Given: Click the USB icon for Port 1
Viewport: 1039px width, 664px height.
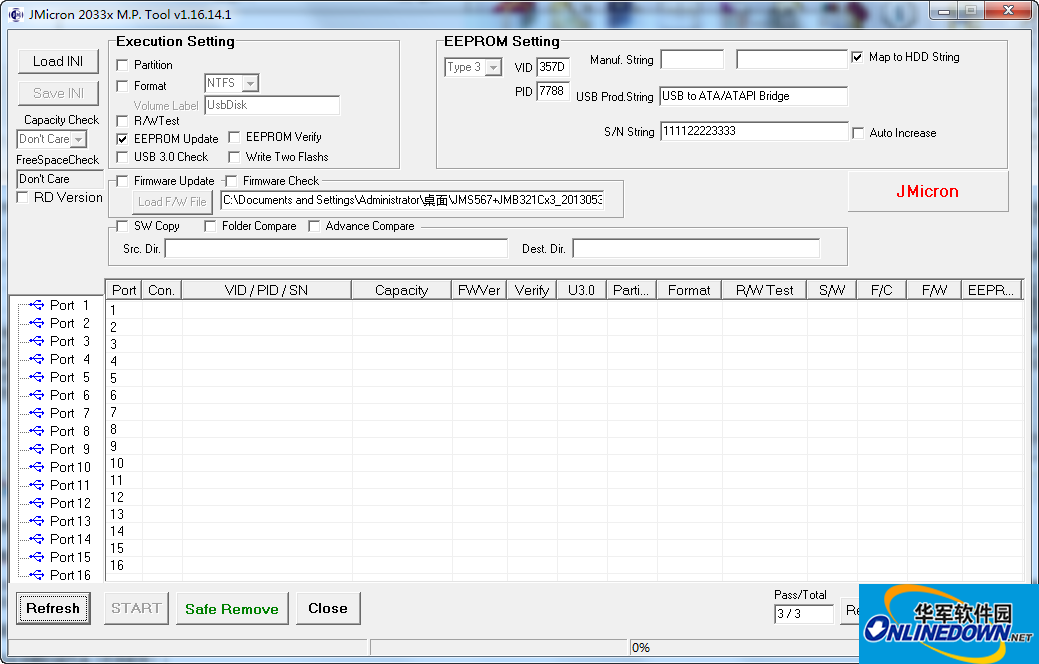Looking at the screenshot, I should [36, 305].
